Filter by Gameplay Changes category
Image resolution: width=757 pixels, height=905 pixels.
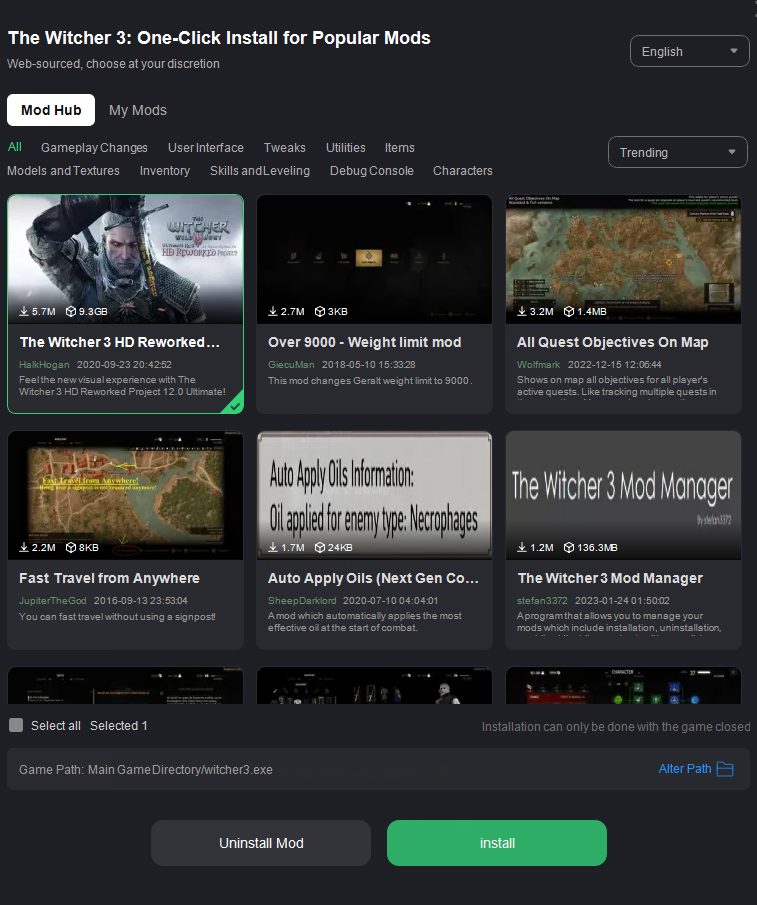point(94,148)
